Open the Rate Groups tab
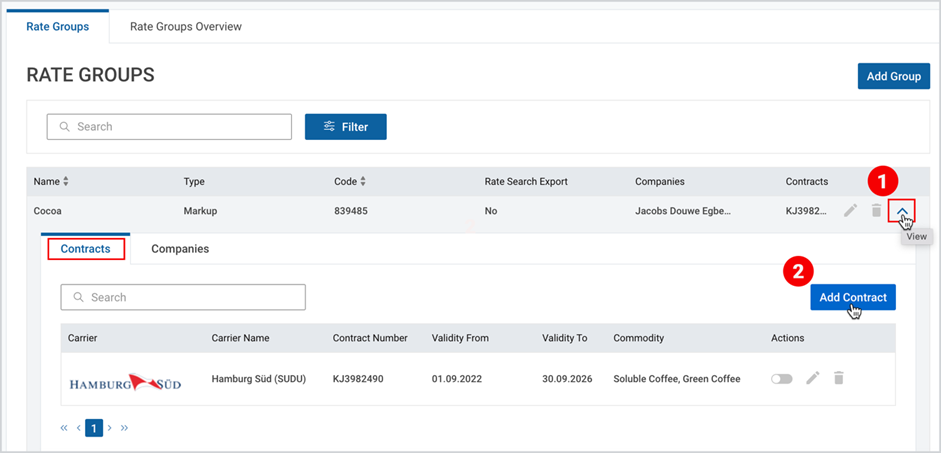The height and width of the screenshot is (453, 941). click(x=58, y=26)
